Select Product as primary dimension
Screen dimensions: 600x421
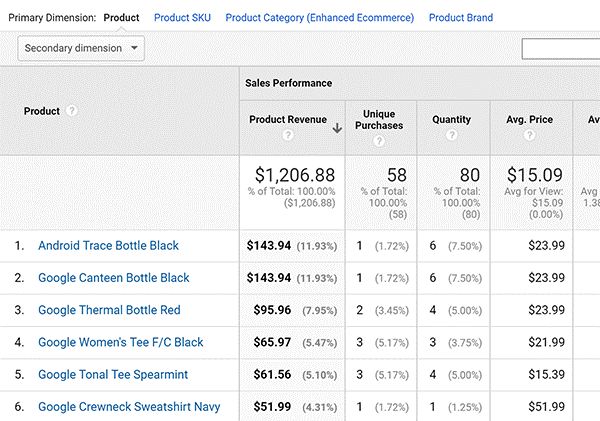121,18
